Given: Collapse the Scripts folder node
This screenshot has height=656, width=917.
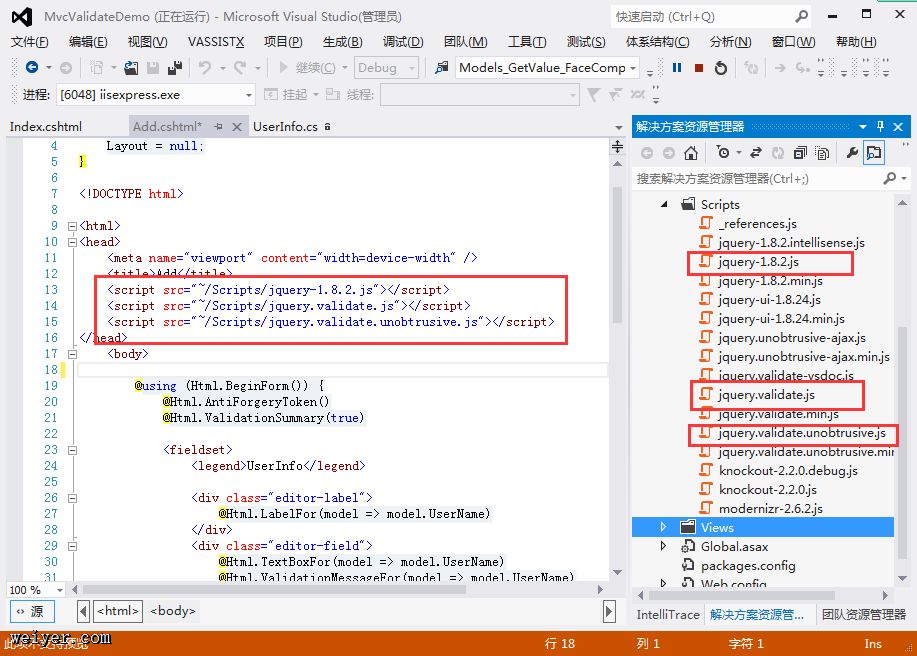Looking at the screenshot, I should point(664,204).
